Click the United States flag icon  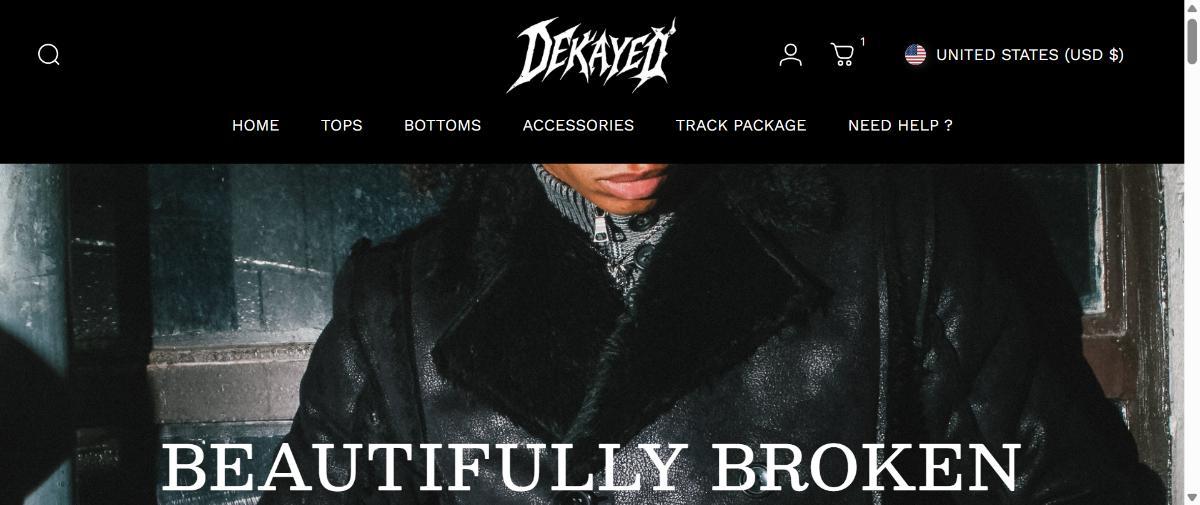pos(915,54)
